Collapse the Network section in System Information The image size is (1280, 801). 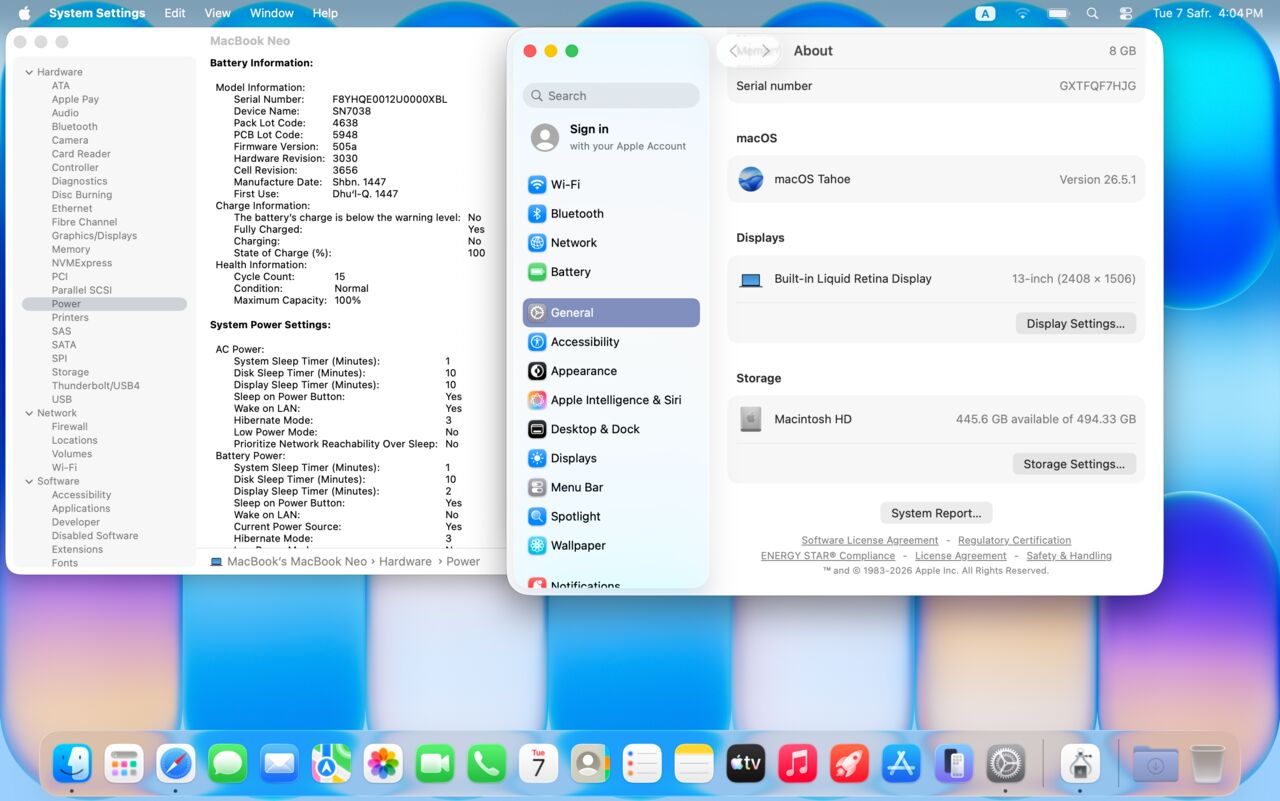coord(29,413)
